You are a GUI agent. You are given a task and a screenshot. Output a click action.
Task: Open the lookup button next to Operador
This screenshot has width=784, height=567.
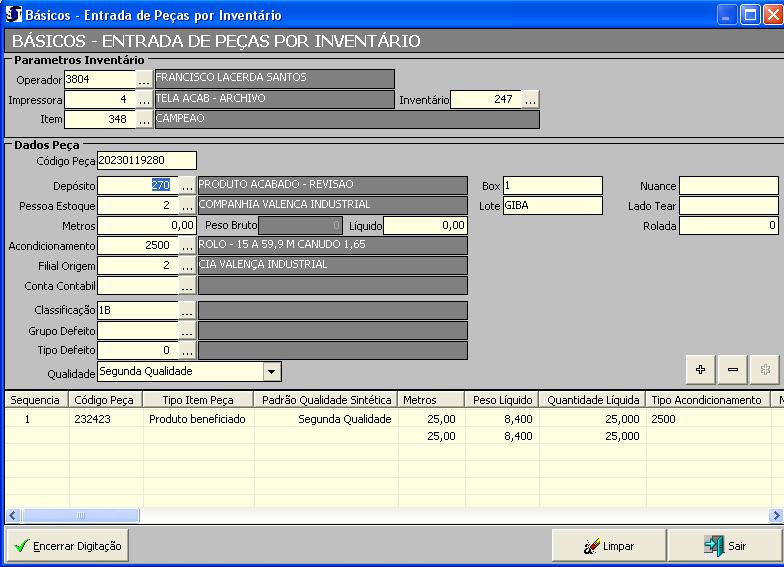pyautogui.click(x=144, y=79)
